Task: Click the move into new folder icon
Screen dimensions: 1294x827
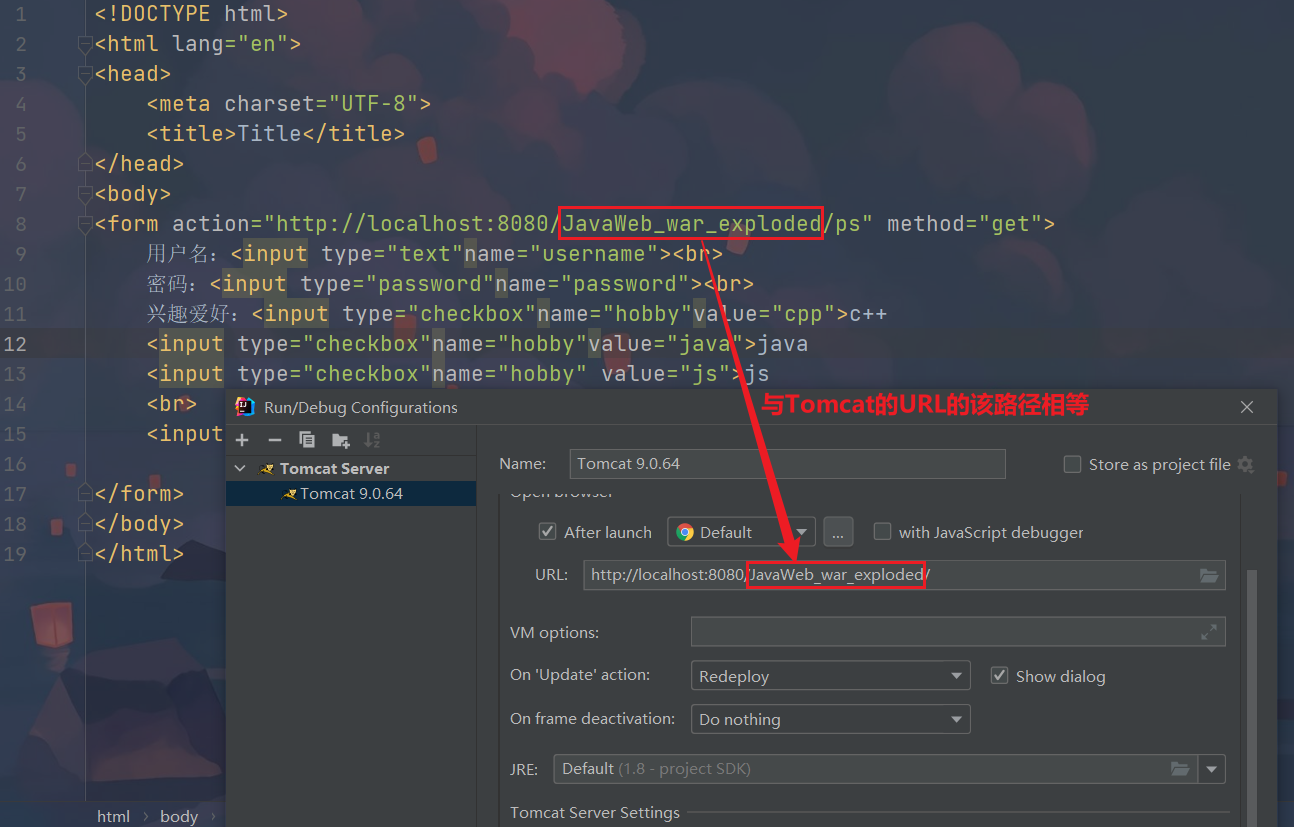Action: (x=341, y=440)
